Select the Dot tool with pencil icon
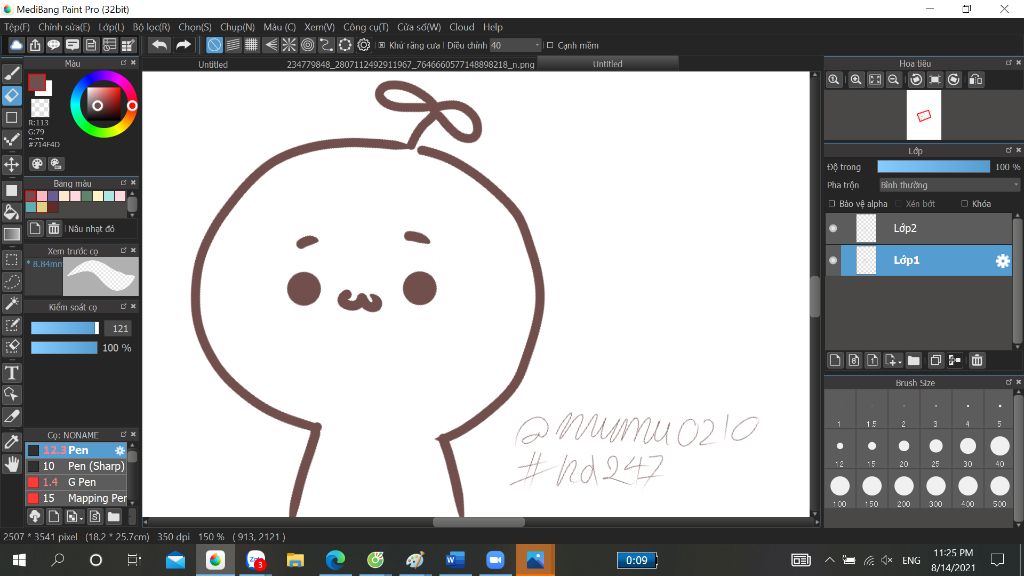Screen dimensions: 1024x576 (x=12, y=140)
